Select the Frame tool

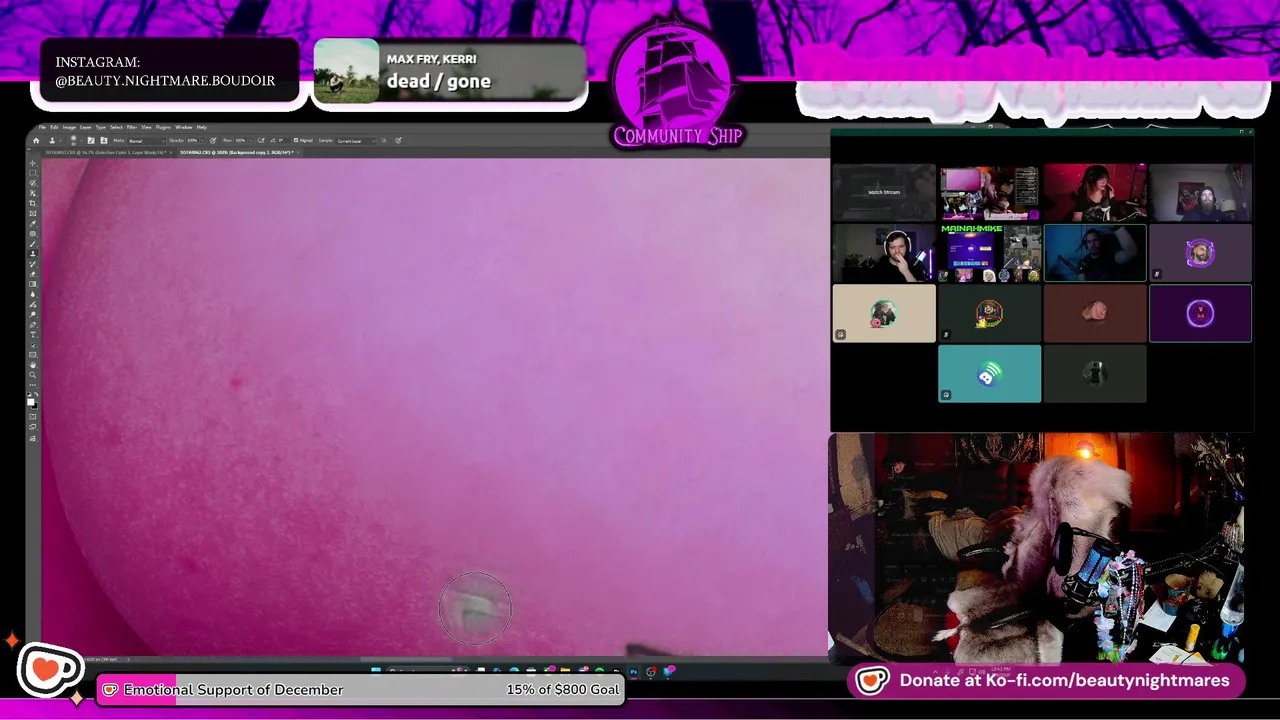[33, 213]
